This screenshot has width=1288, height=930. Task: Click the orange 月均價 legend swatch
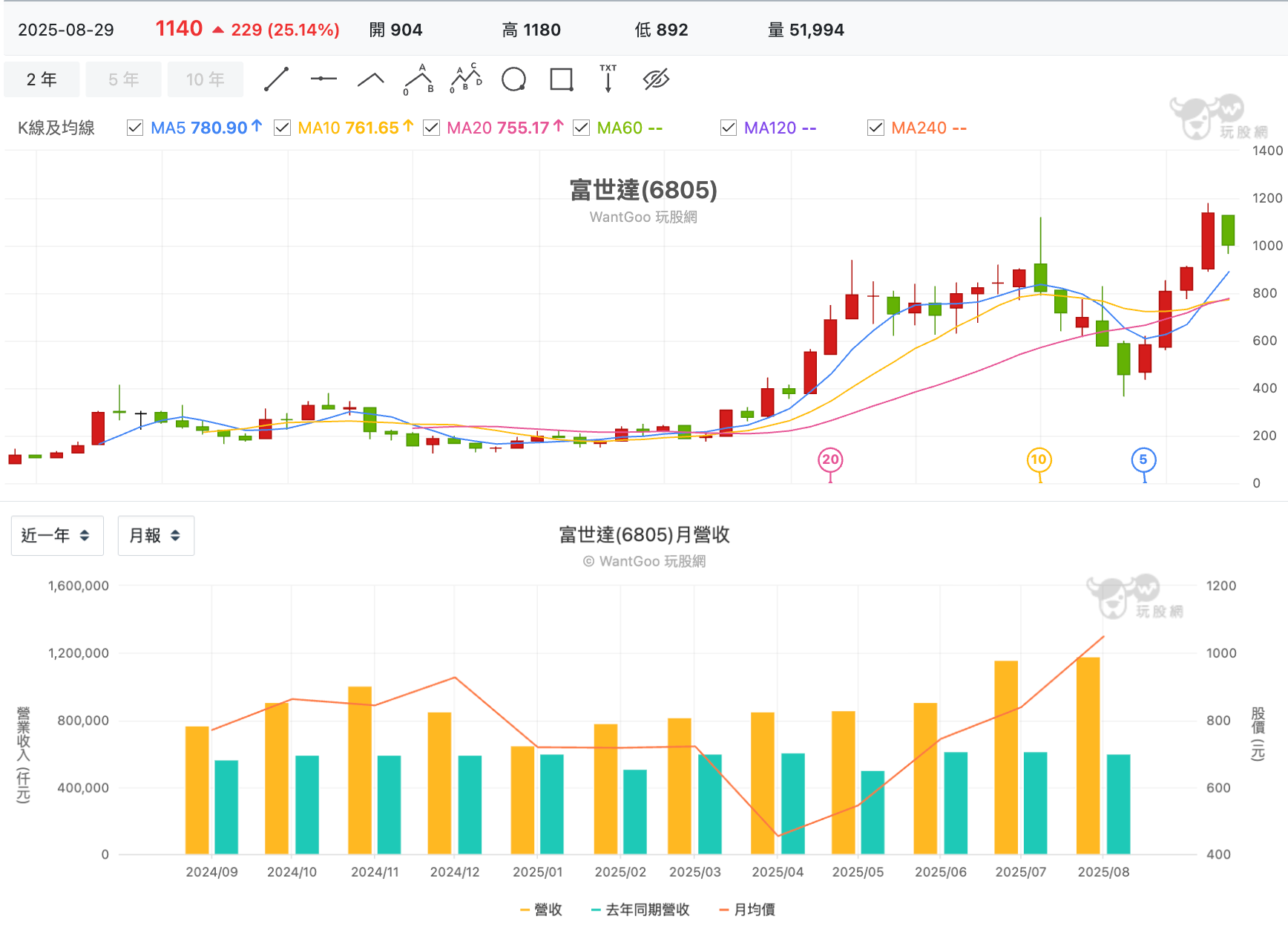click(724, 910)
